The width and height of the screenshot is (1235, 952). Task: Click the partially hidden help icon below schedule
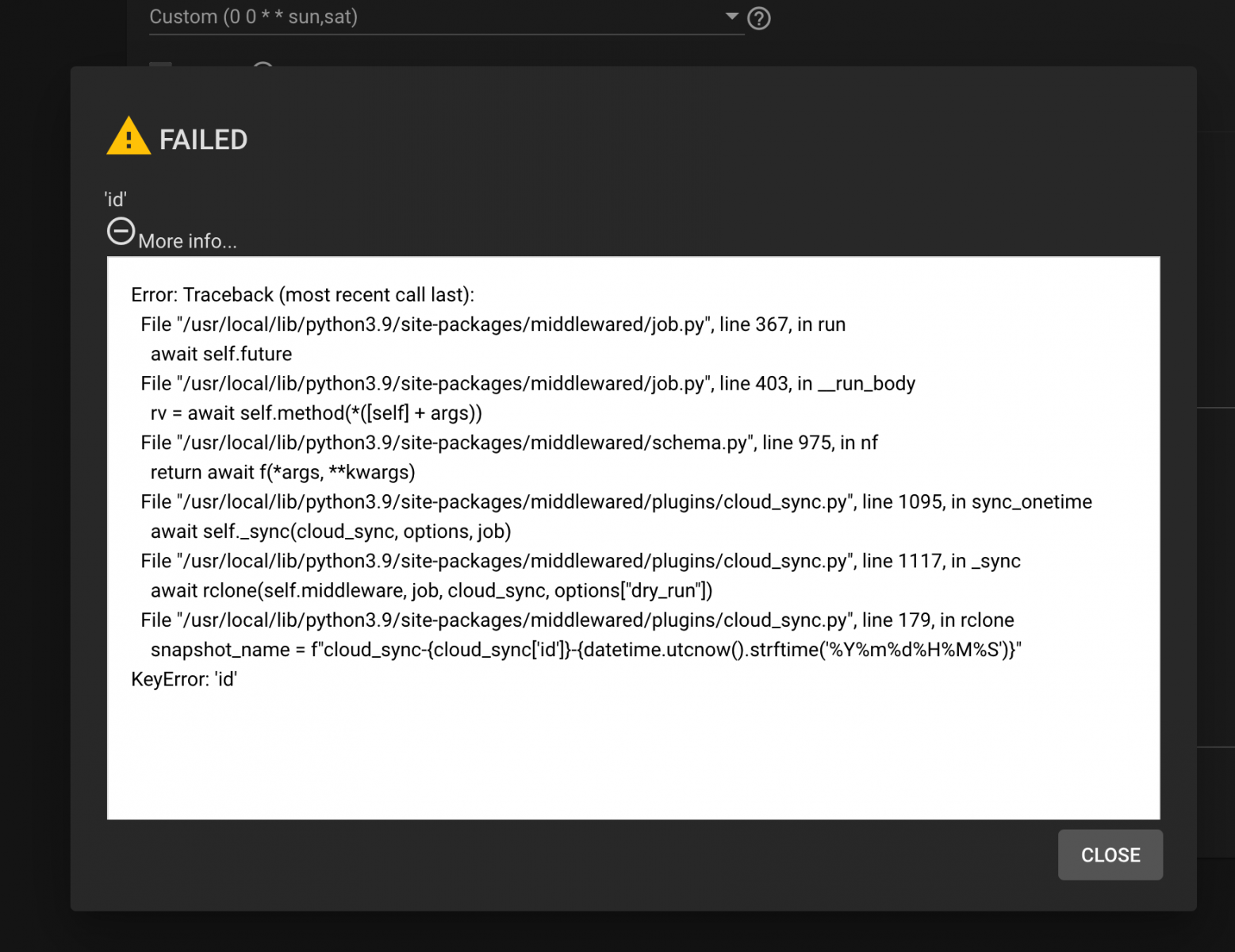coord(263,64)
